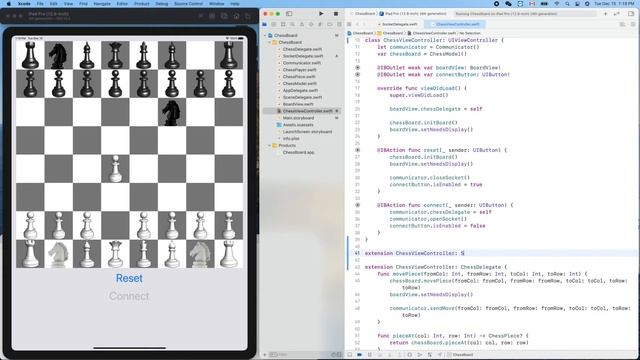This screenshot has height=360, width=640.
Task: Select SocketDelegate.swift in the navigator
Action: (303, 56)
